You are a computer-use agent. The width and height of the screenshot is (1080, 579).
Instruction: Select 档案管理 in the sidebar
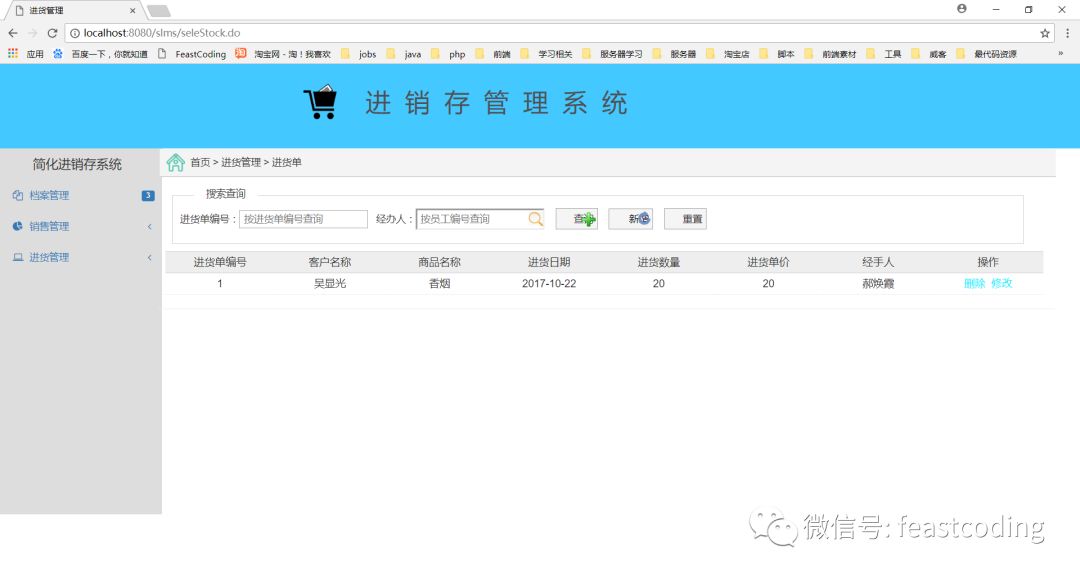49,196
